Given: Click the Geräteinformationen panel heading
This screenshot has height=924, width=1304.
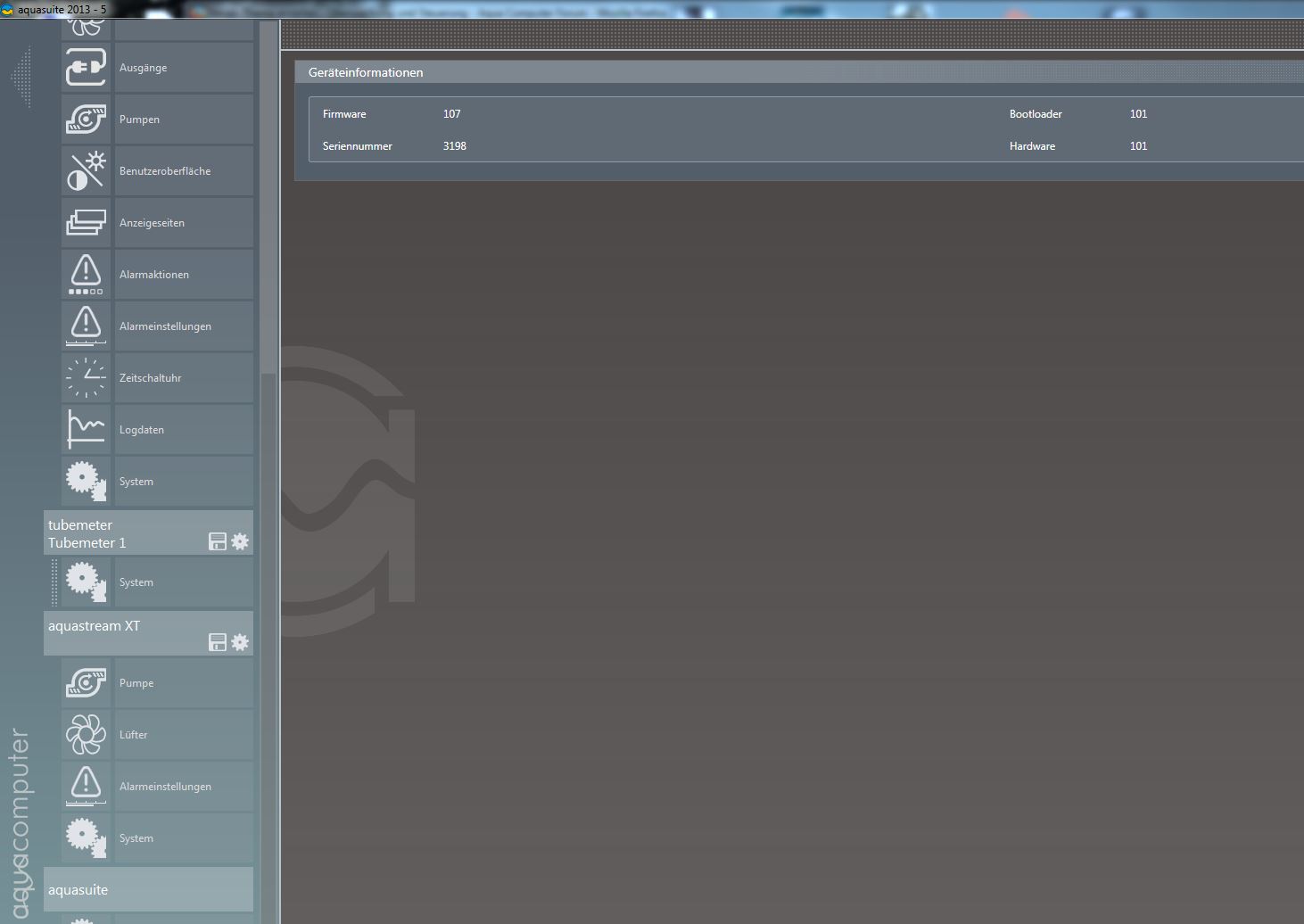Looking at the screenshot, I should point(366,72).
